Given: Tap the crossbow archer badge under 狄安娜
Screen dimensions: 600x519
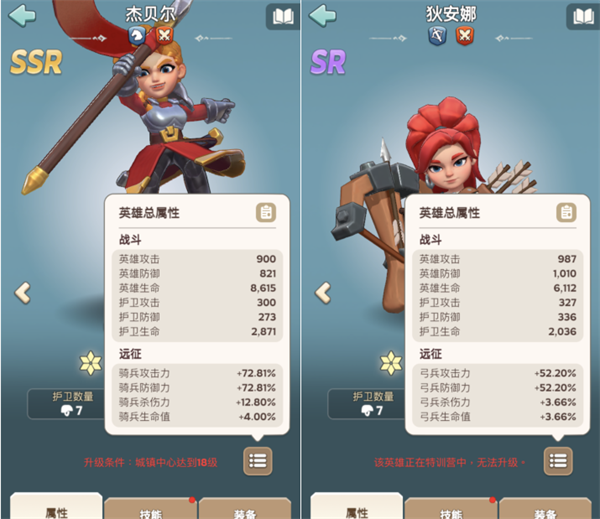Looking at the screenshot, I should [437, 36].
